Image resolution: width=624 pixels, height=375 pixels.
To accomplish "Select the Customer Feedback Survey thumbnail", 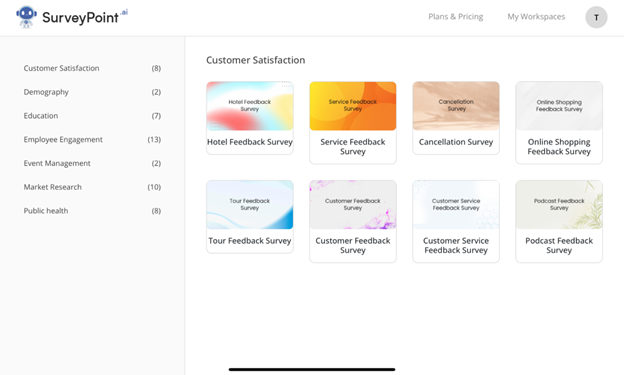I will 353,205.
